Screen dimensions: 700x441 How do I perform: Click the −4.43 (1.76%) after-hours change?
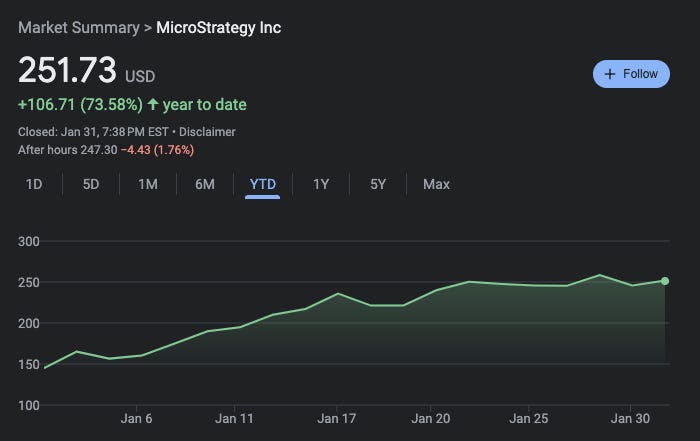coord(157,150)
